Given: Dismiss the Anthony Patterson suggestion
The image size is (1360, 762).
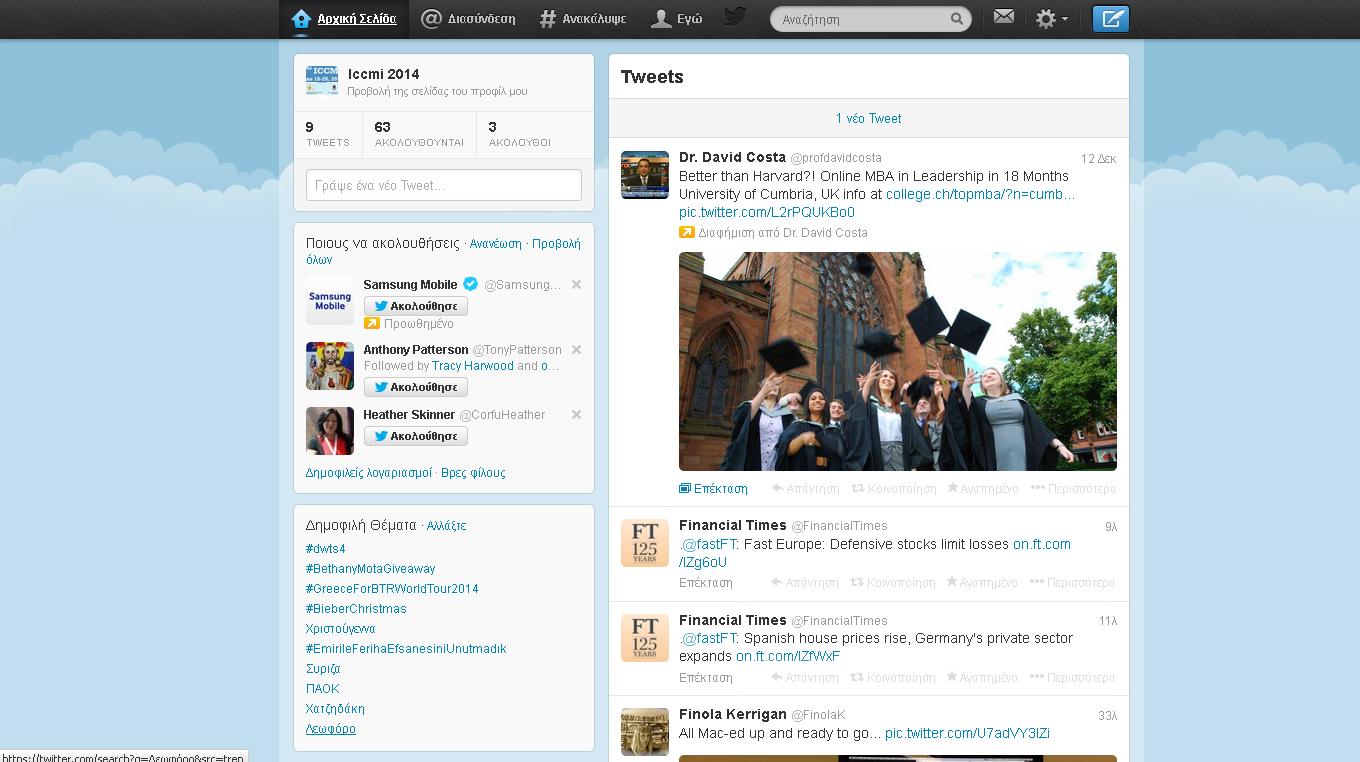Looking at the screenshot, I should click(576, 350).
